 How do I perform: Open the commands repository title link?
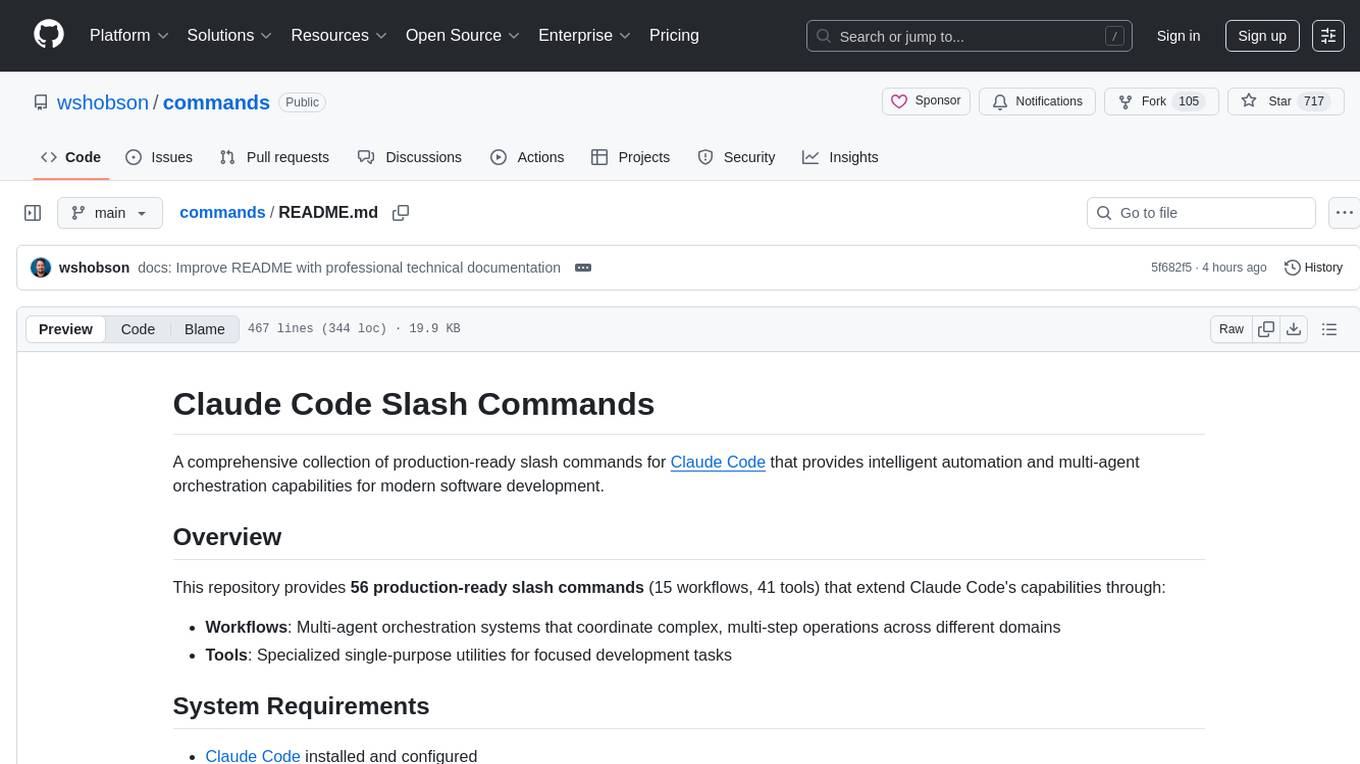[216, 102]
